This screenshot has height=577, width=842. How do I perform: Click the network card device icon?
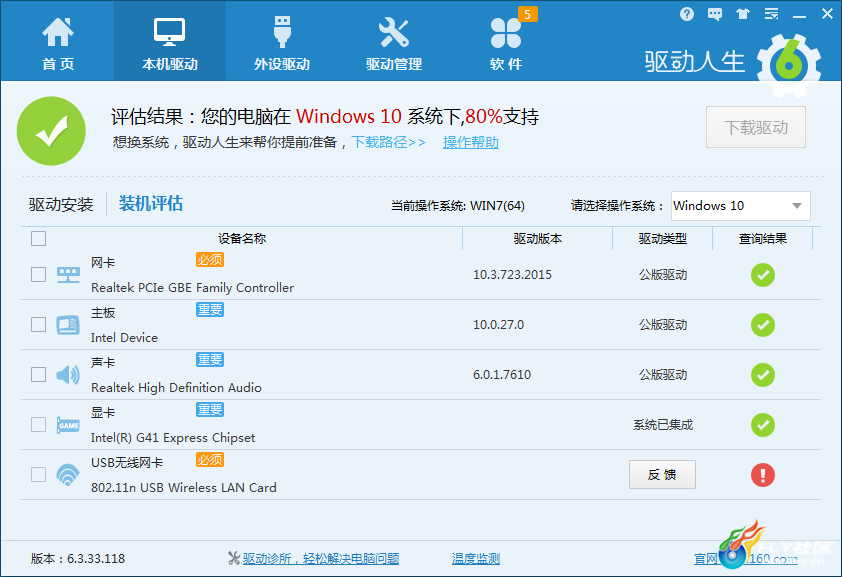(x=68, y=275)
